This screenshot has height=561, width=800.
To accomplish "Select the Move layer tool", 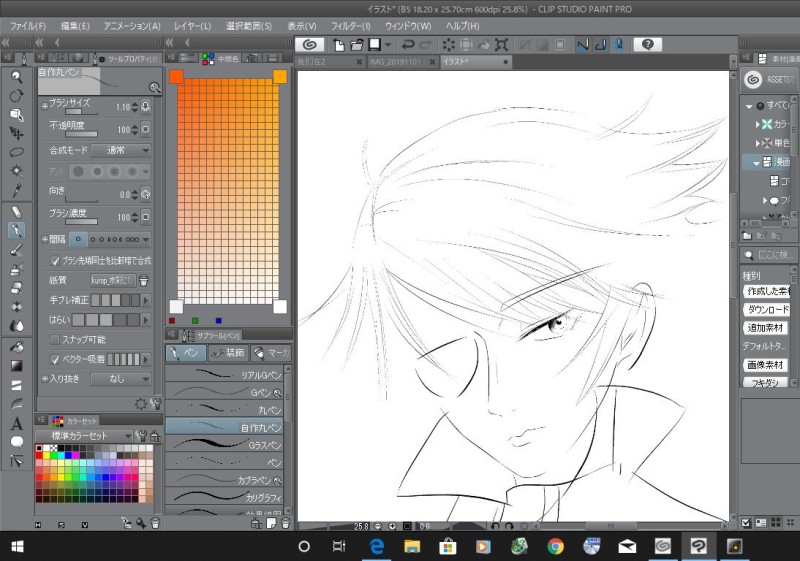I will pyautogui.click(x=16, y=133).
